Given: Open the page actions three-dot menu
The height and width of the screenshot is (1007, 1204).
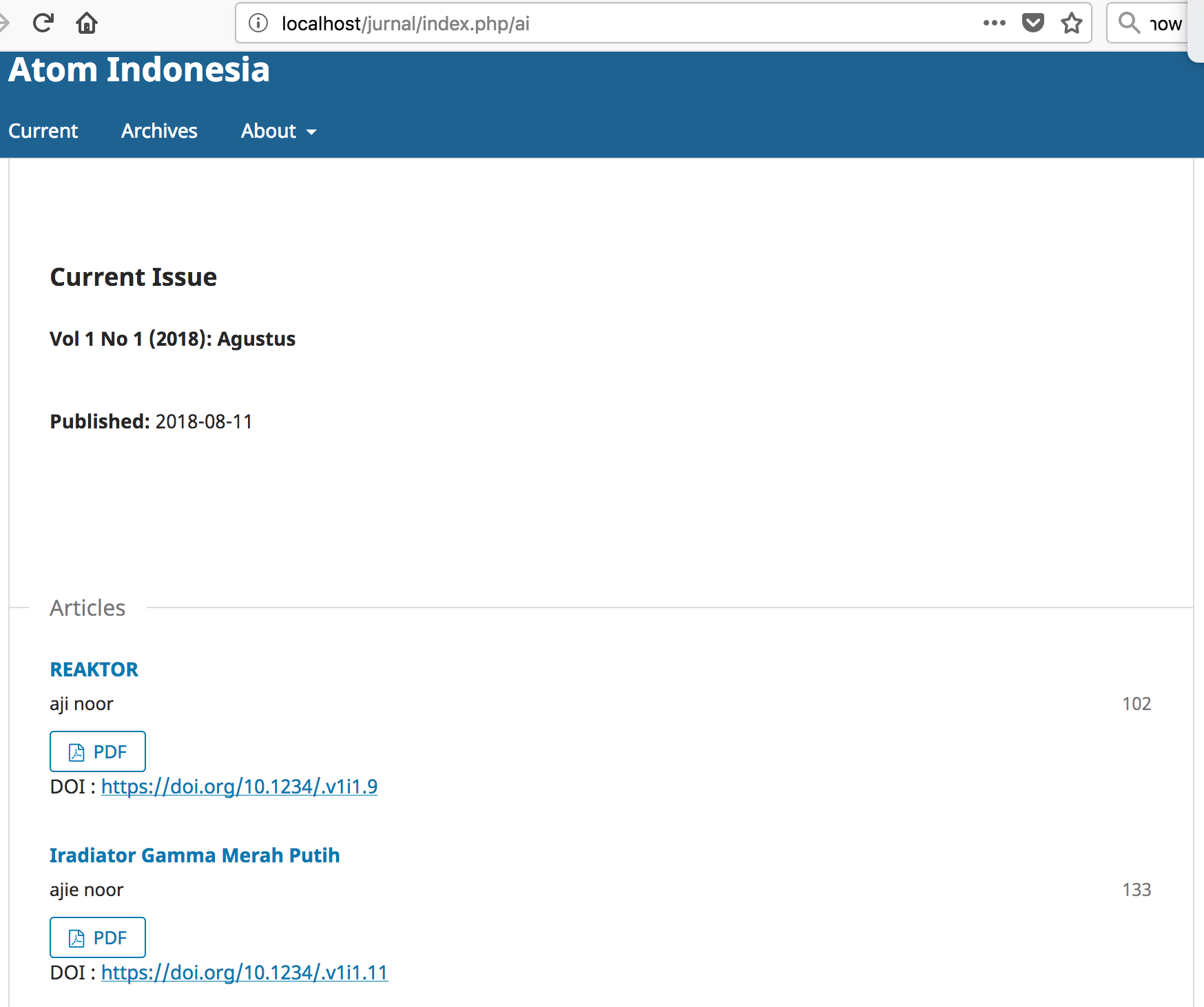Looking at the screenshot, I should [x=994, y=23].
